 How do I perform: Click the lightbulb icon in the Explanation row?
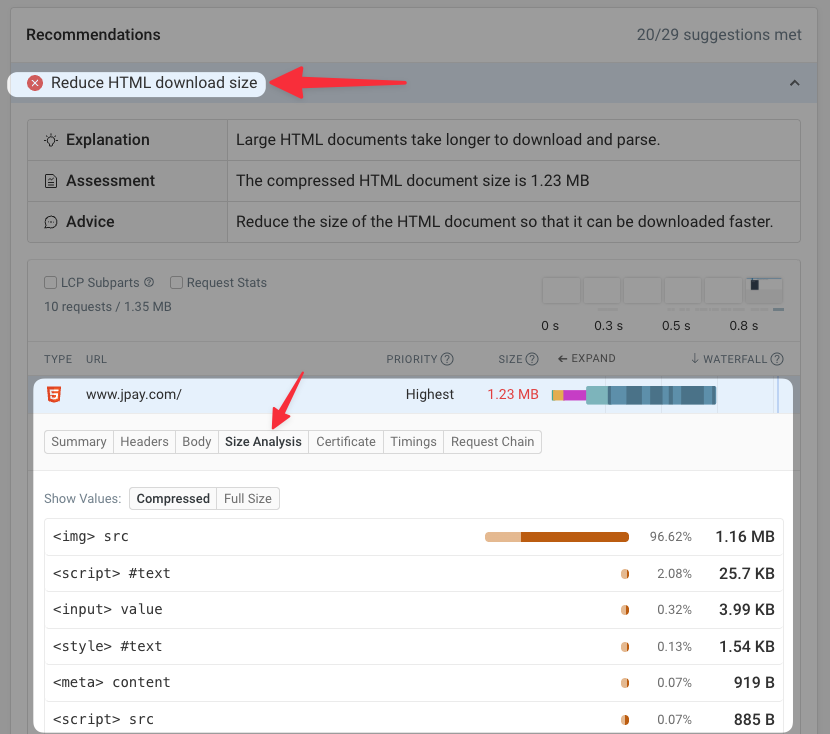pyautogui.click(x=50, y=140)
